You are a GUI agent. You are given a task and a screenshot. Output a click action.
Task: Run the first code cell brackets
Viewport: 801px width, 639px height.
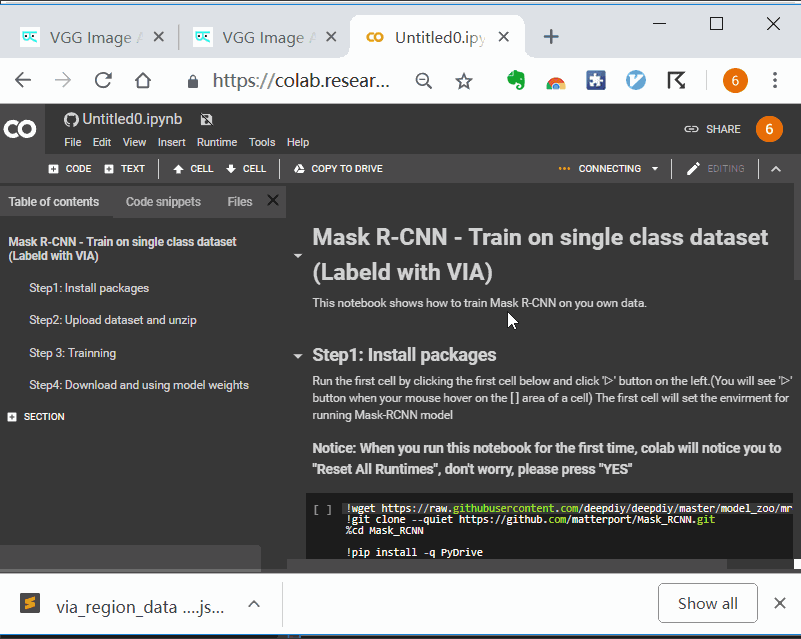322,510
